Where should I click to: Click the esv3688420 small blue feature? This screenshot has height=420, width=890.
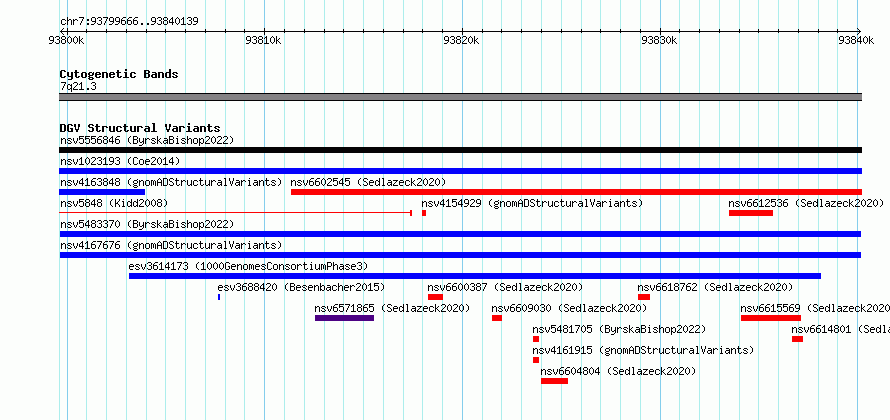tap(219, 297)
